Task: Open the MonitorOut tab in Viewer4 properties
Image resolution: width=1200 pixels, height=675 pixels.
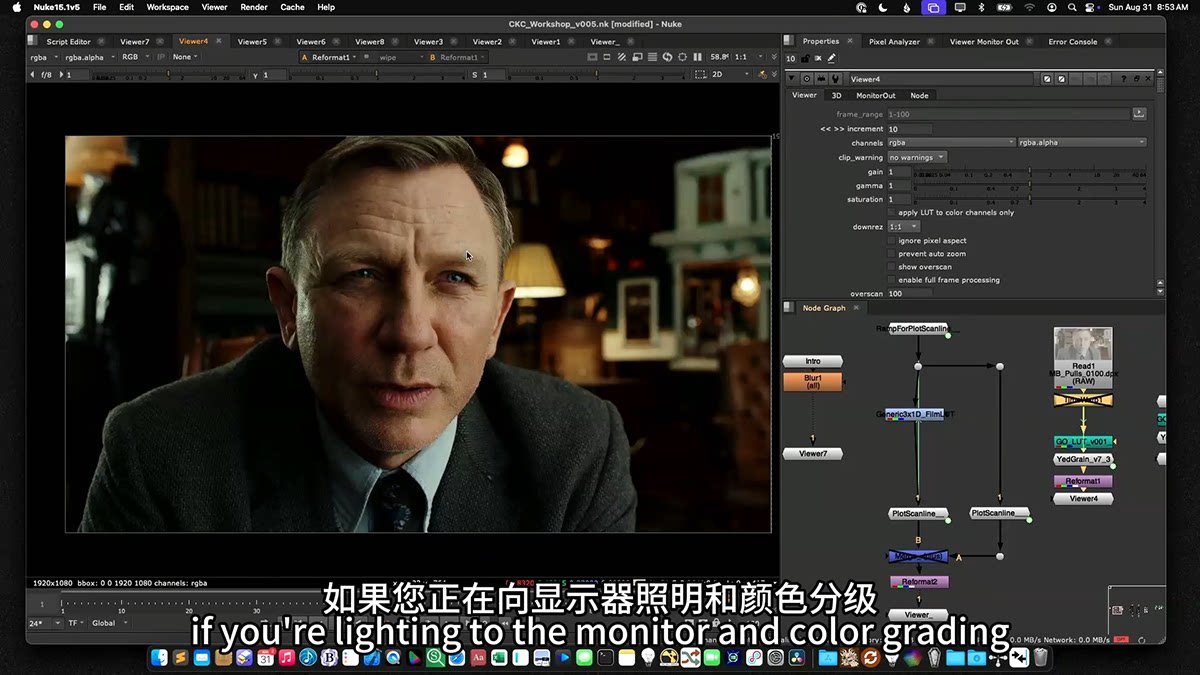Action: coord(875,95)
